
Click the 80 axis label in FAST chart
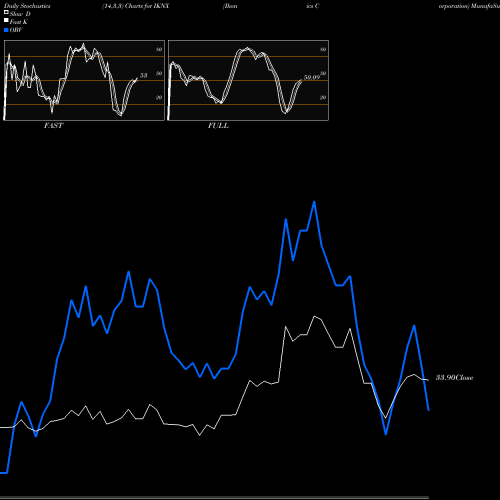pyautogui.click(x=159, y=49)
